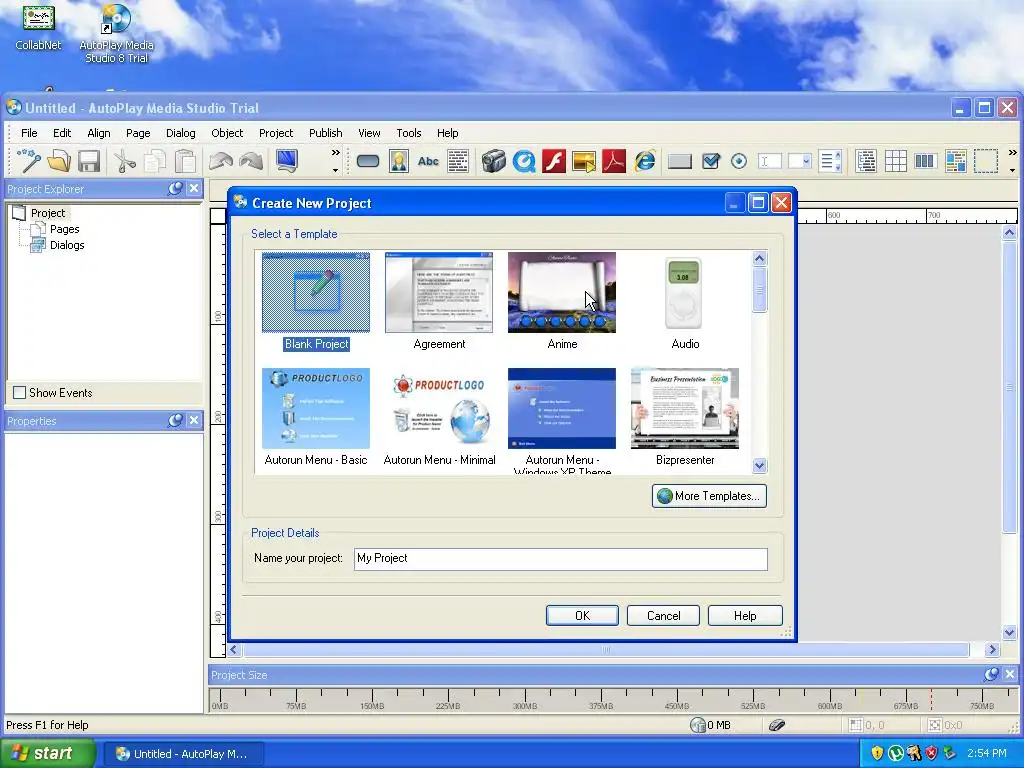Click the Help button in dialog
This screenshot has height=768, width=1024.
pos(744,615)
